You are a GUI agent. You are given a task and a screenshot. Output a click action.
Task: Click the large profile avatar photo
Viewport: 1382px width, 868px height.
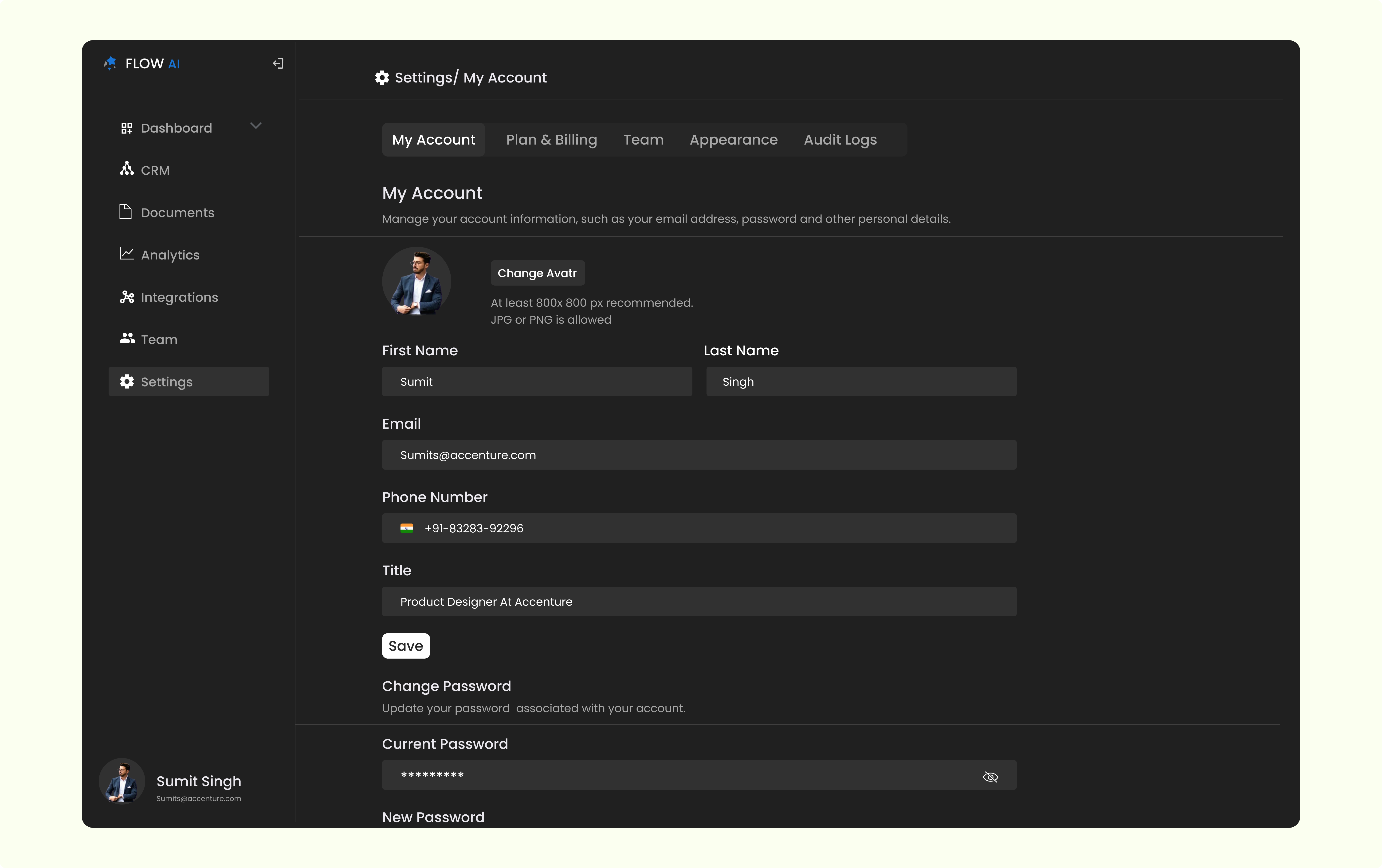417,281
